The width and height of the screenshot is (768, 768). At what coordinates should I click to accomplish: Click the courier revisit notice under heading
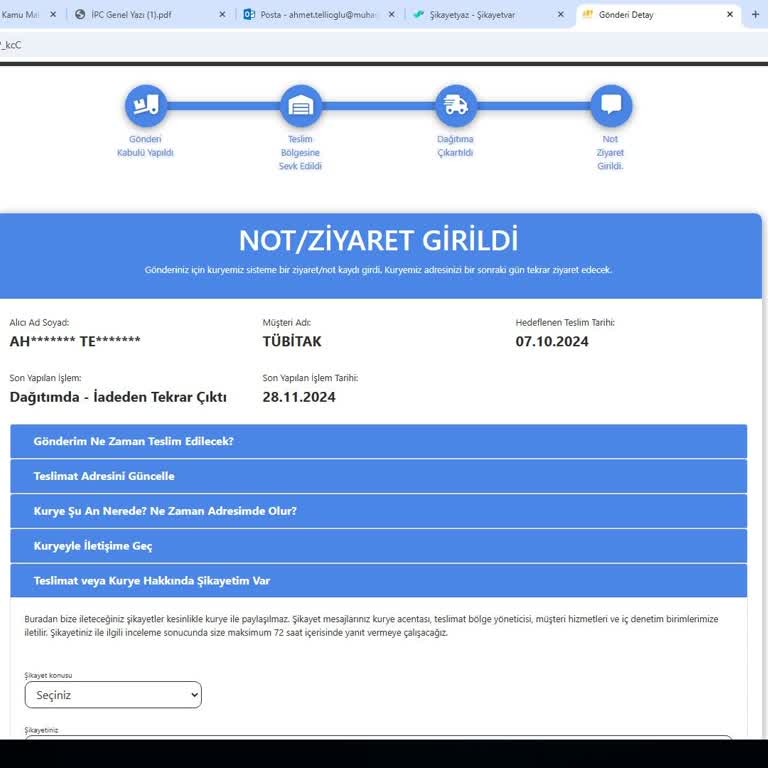click(x=378, y=270)
